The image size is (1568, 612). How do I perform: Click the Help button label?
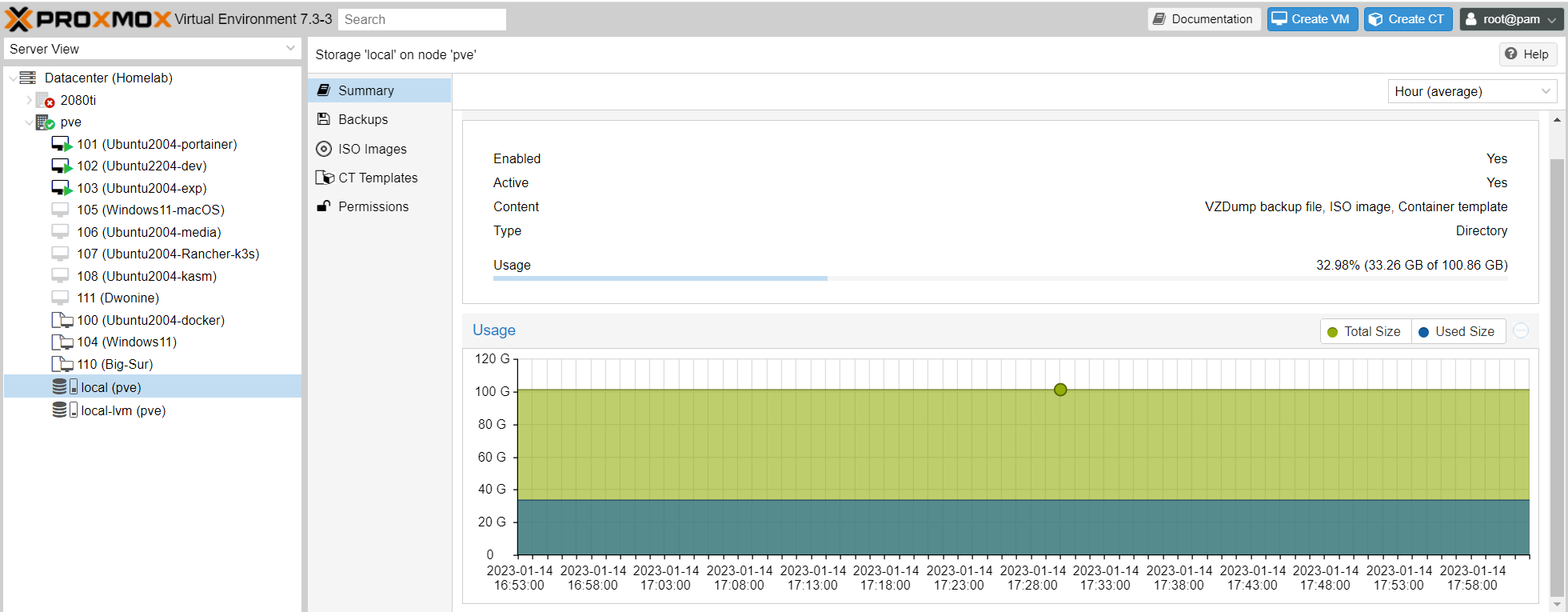[1535, 54]
